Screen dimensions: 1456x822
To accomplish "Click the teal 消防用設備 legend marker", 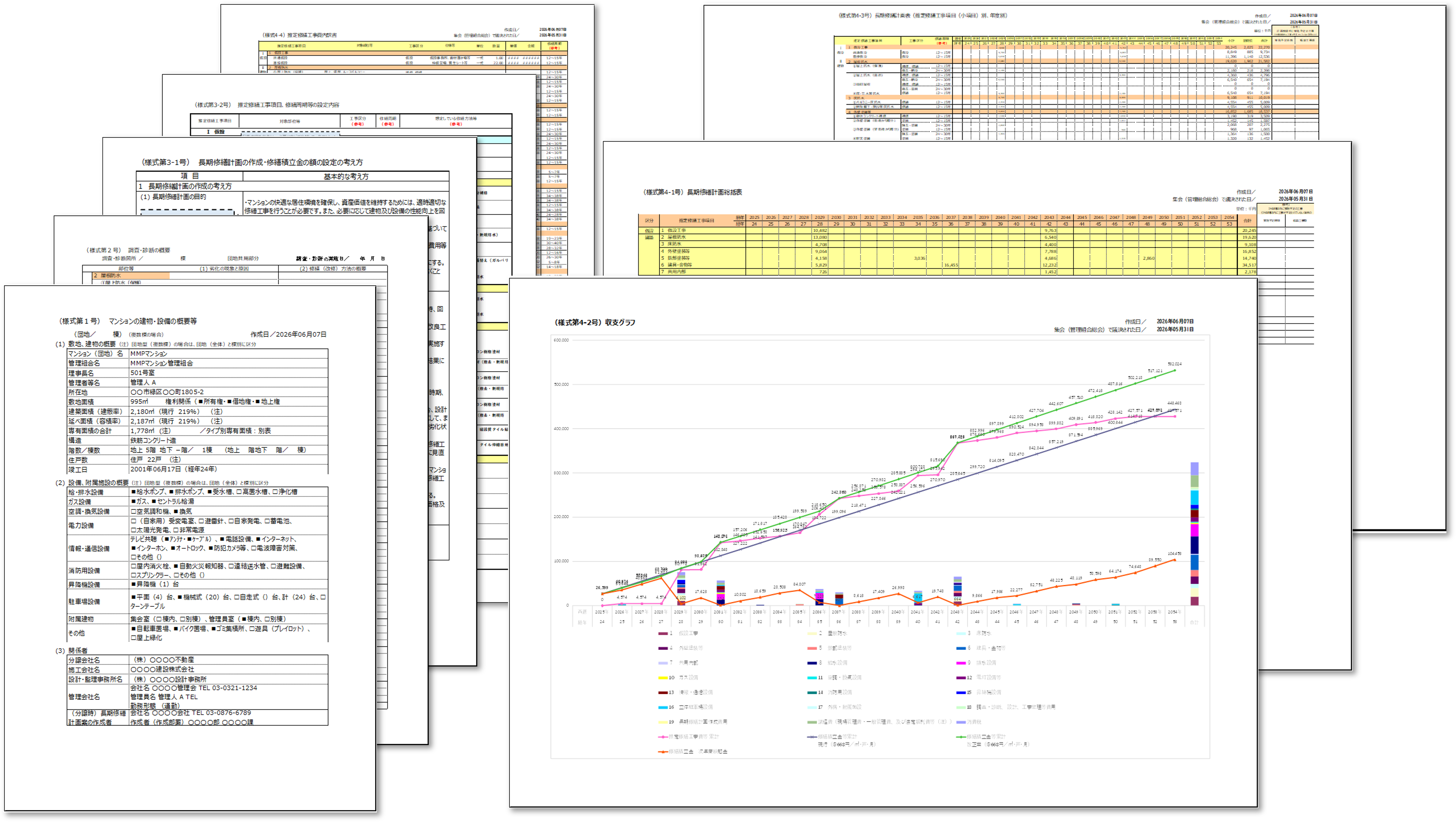I will tap(812, 692).
